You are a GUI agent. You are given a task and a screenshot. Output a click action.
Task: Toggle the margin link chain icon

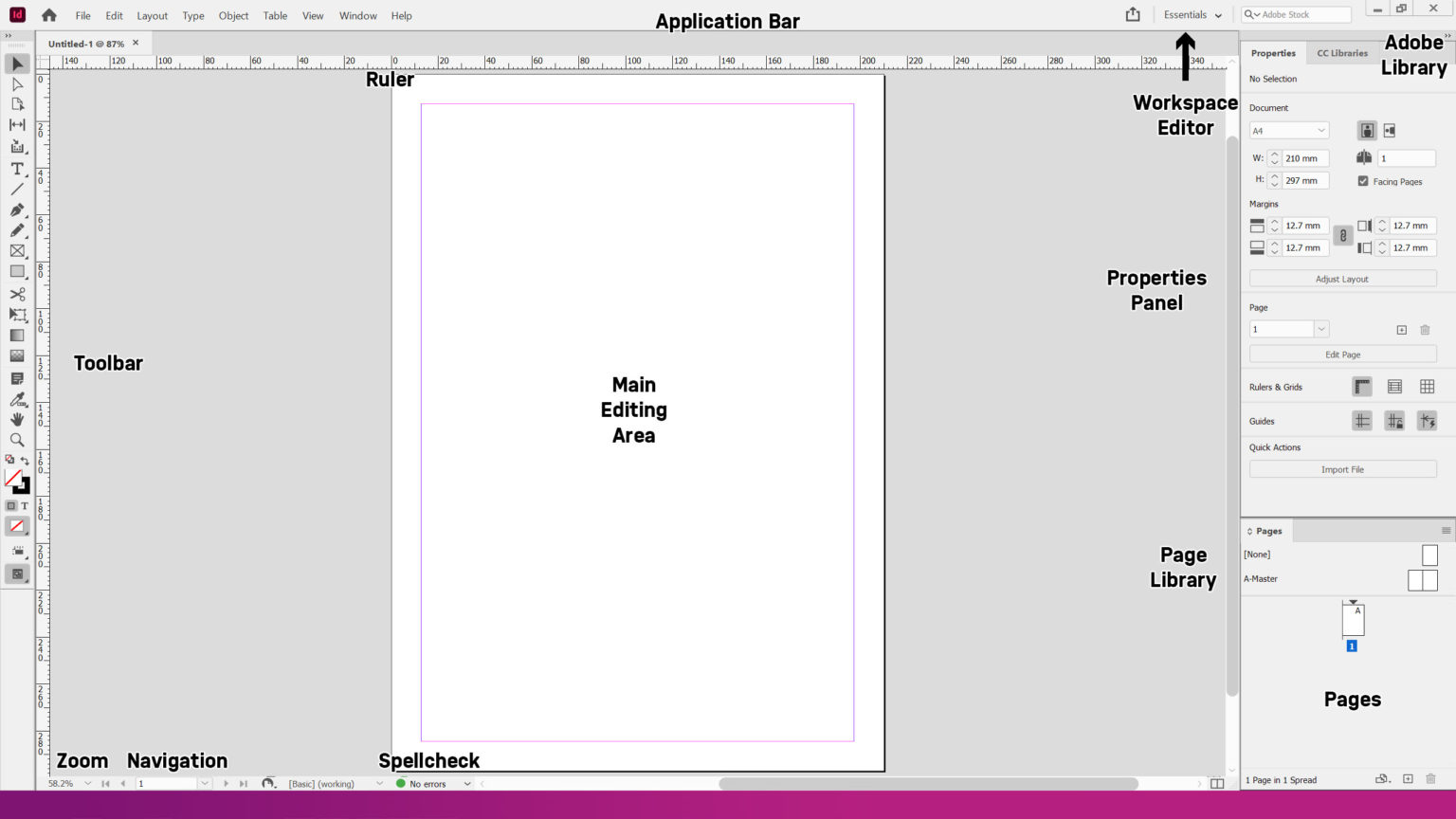click(x=1342, y=236)
